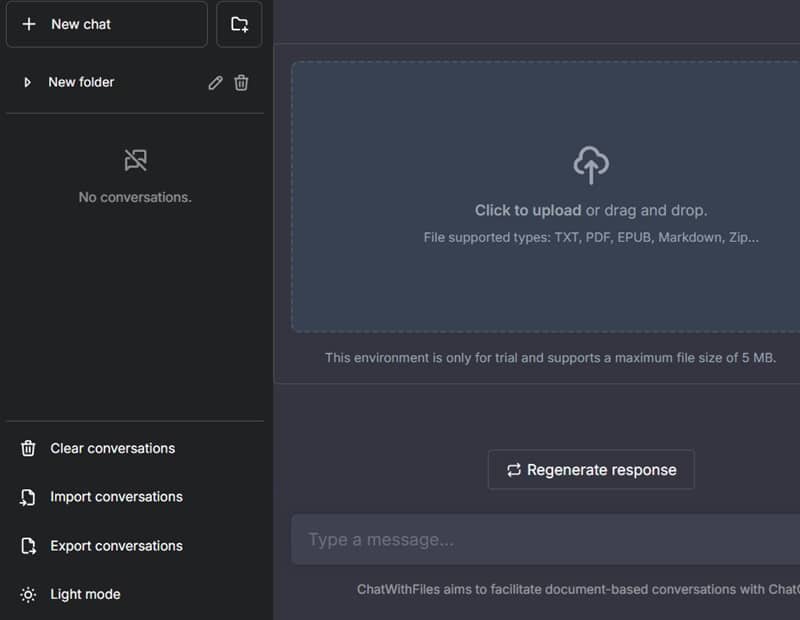Choose Clear conversations
800x620 pixels.
coord(135,448)
